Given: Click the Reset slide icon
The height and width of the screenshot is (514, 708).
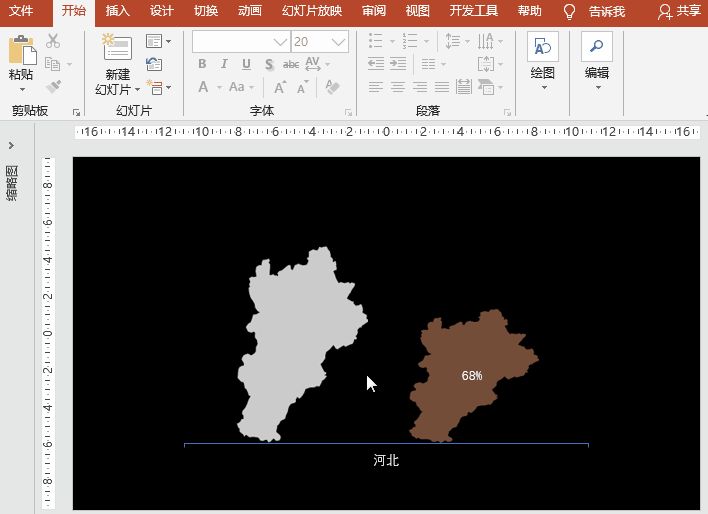Looking at the screenshot, I should pos(154,64).
